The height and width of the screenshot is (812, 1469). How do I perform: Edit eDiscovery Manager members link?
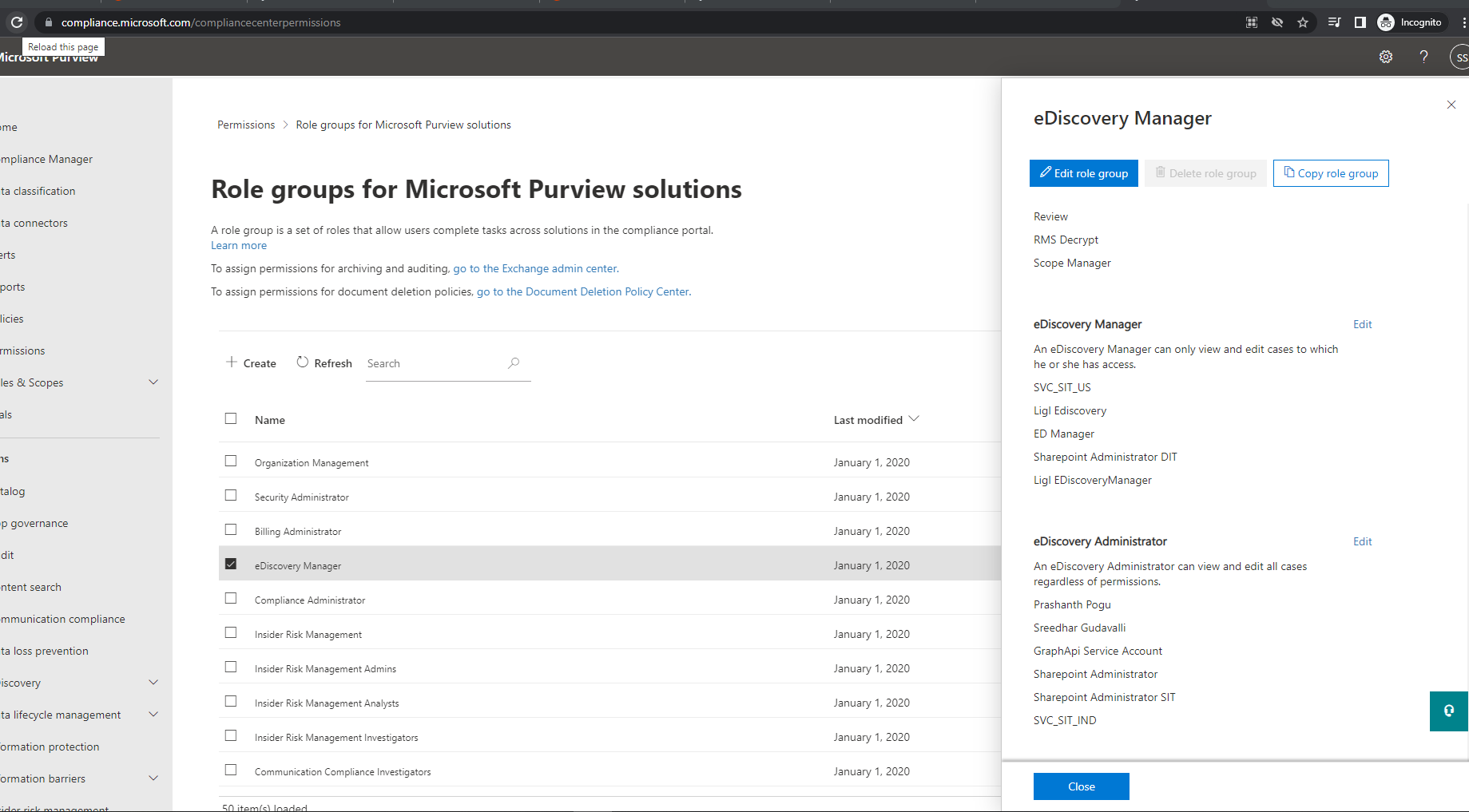point(1363,324)
